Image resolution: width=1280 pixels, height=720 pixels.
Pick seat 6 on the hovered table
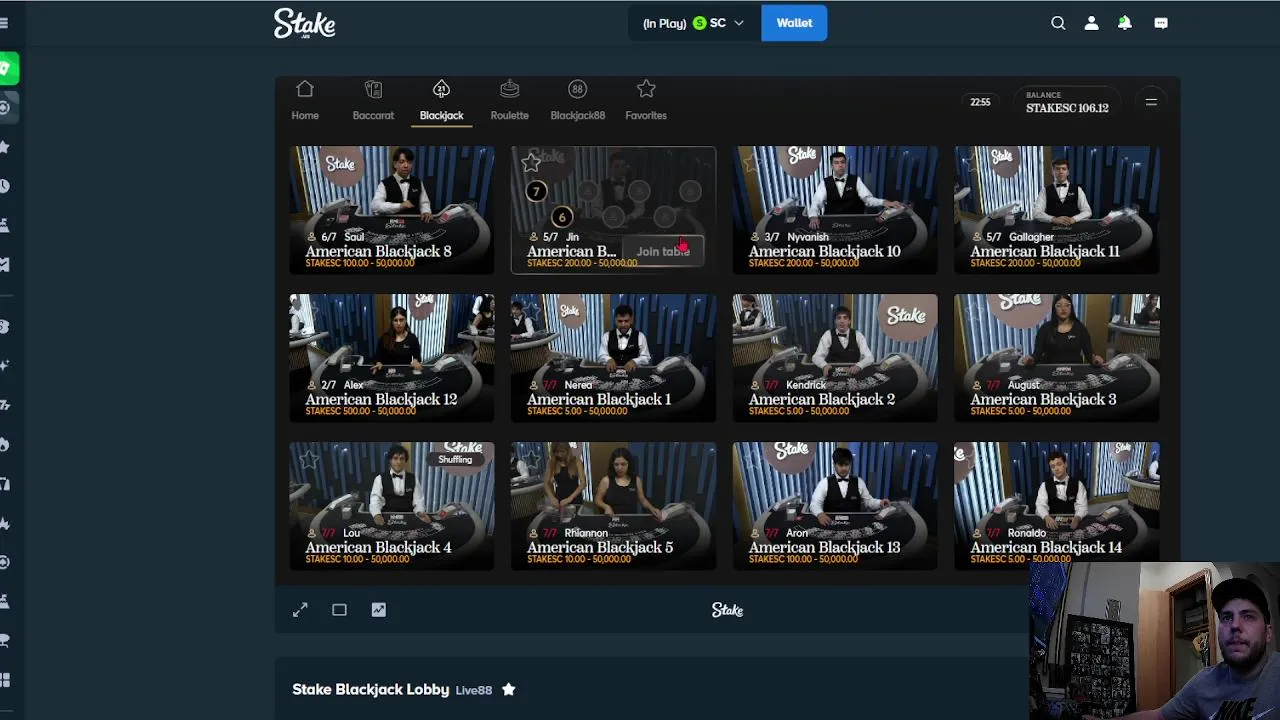562,216
